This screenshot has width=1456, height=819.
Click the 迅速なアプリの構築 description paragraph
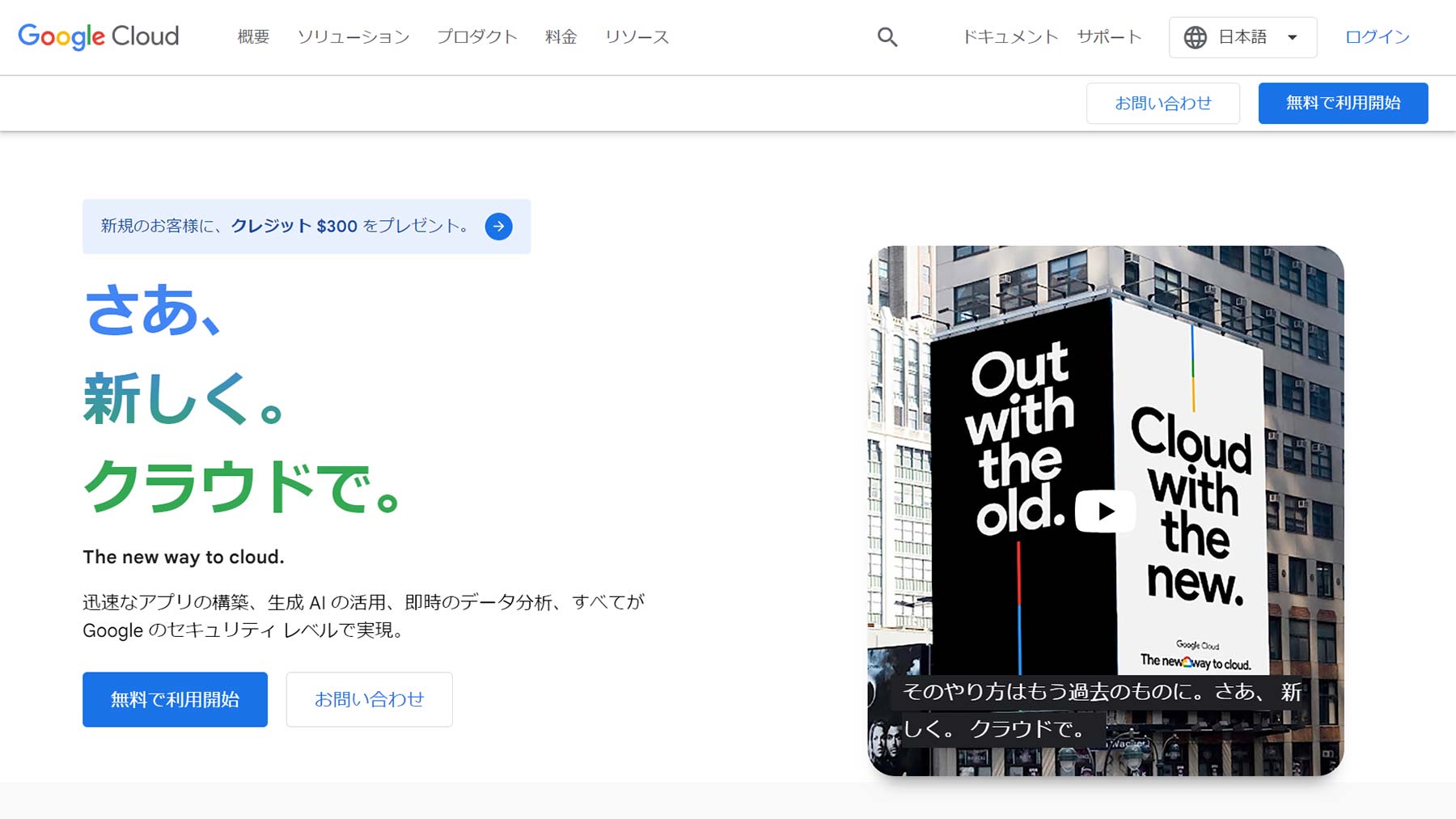(x=364, y=616)
